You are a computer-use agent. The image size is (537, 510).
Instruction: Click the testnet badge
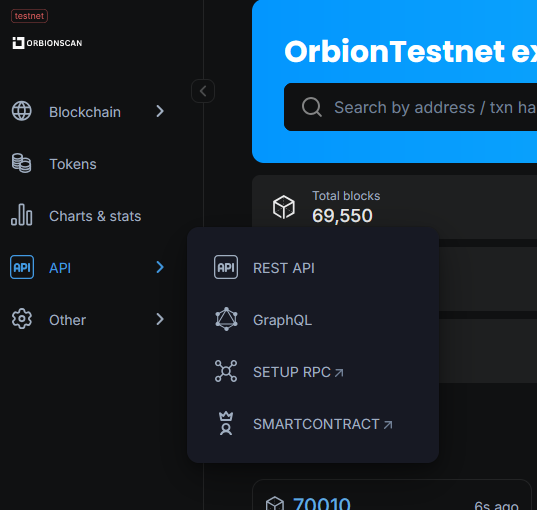(x=29, y=16)
